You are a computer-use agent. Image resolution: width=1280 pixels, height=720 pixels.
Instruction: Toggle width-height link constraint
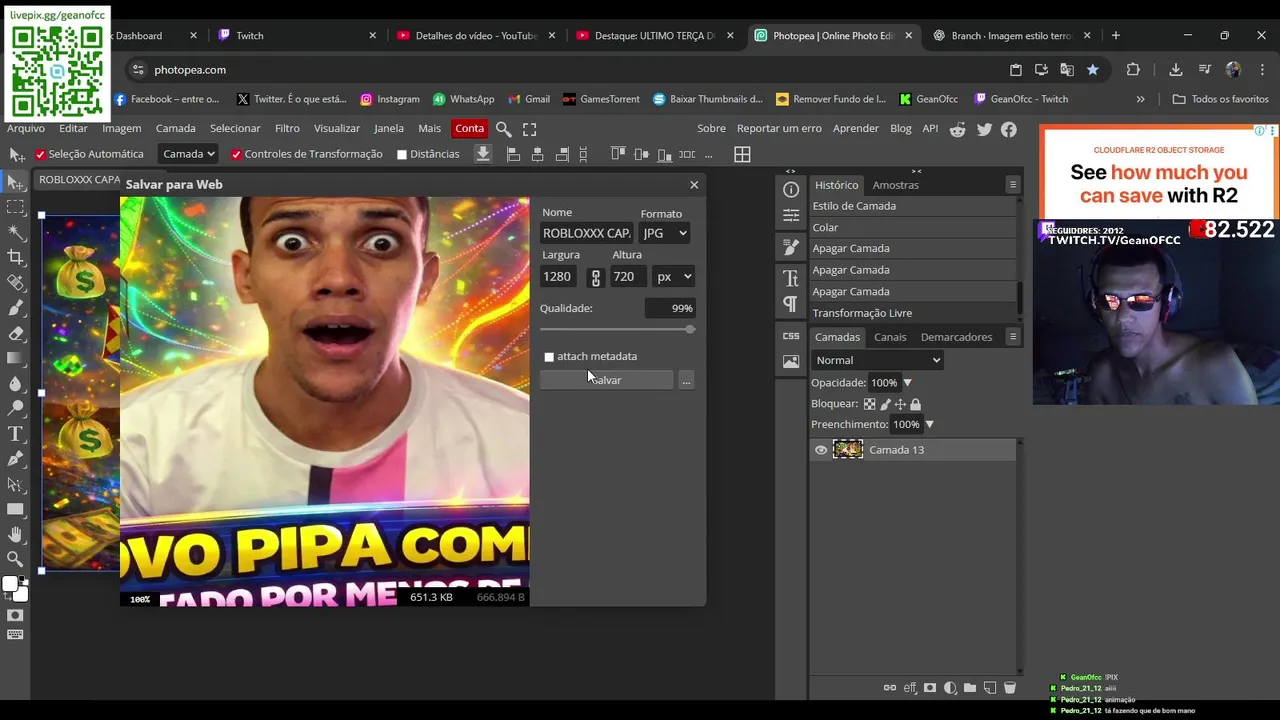(596, 277)
